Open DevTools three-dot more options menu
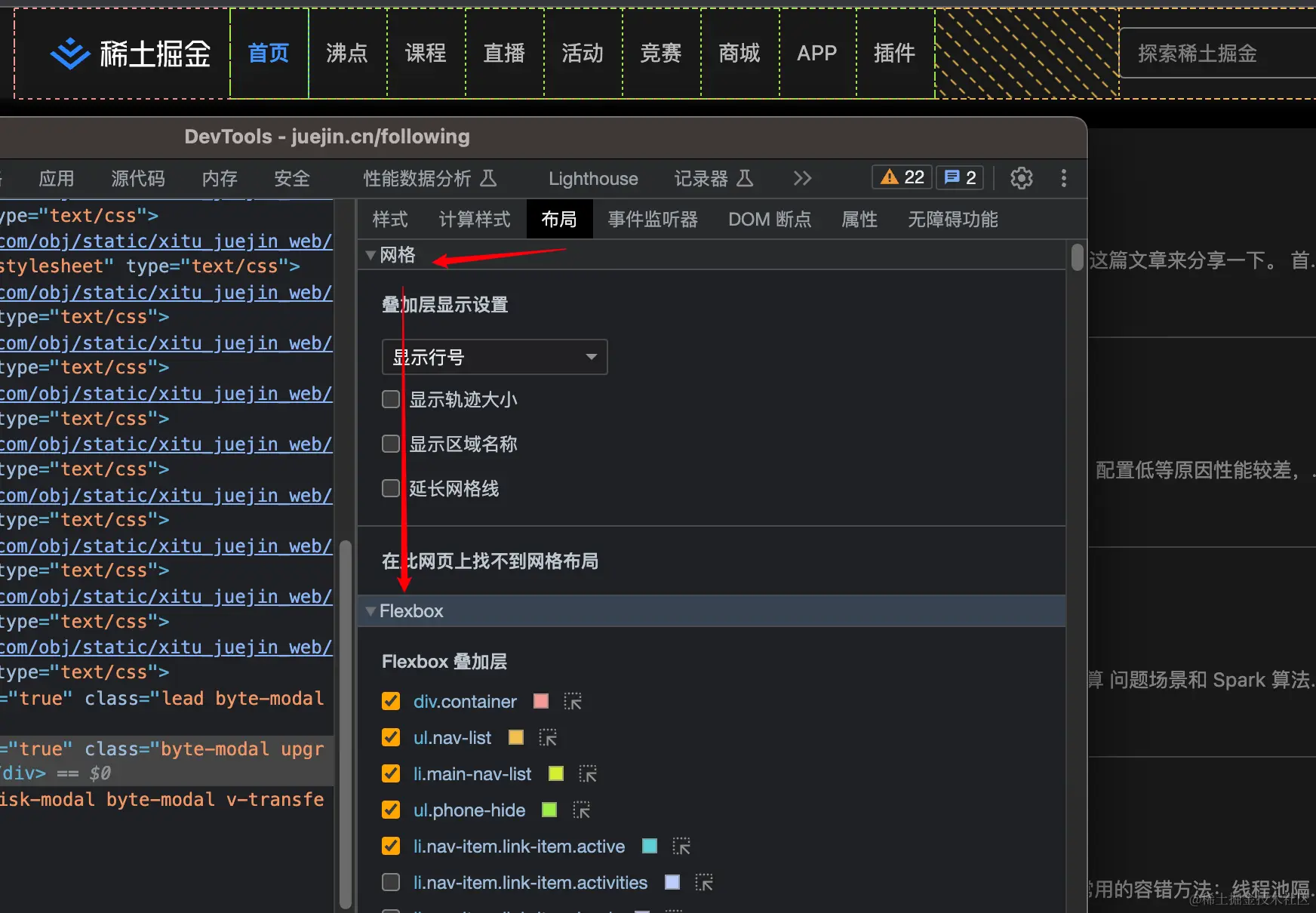 click(x=1064, y=178)
